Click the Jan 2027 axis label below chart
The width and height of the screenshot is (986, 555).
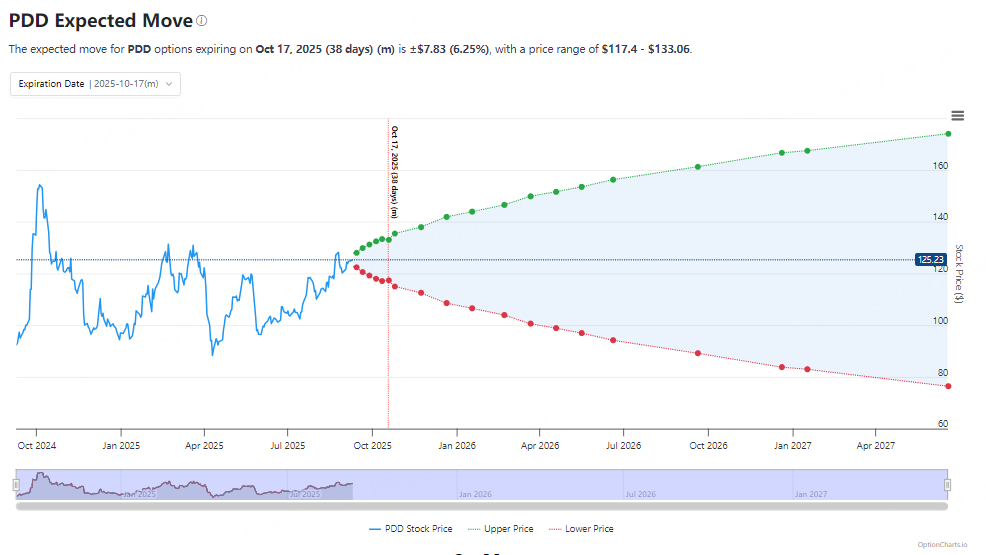(792, 446)
